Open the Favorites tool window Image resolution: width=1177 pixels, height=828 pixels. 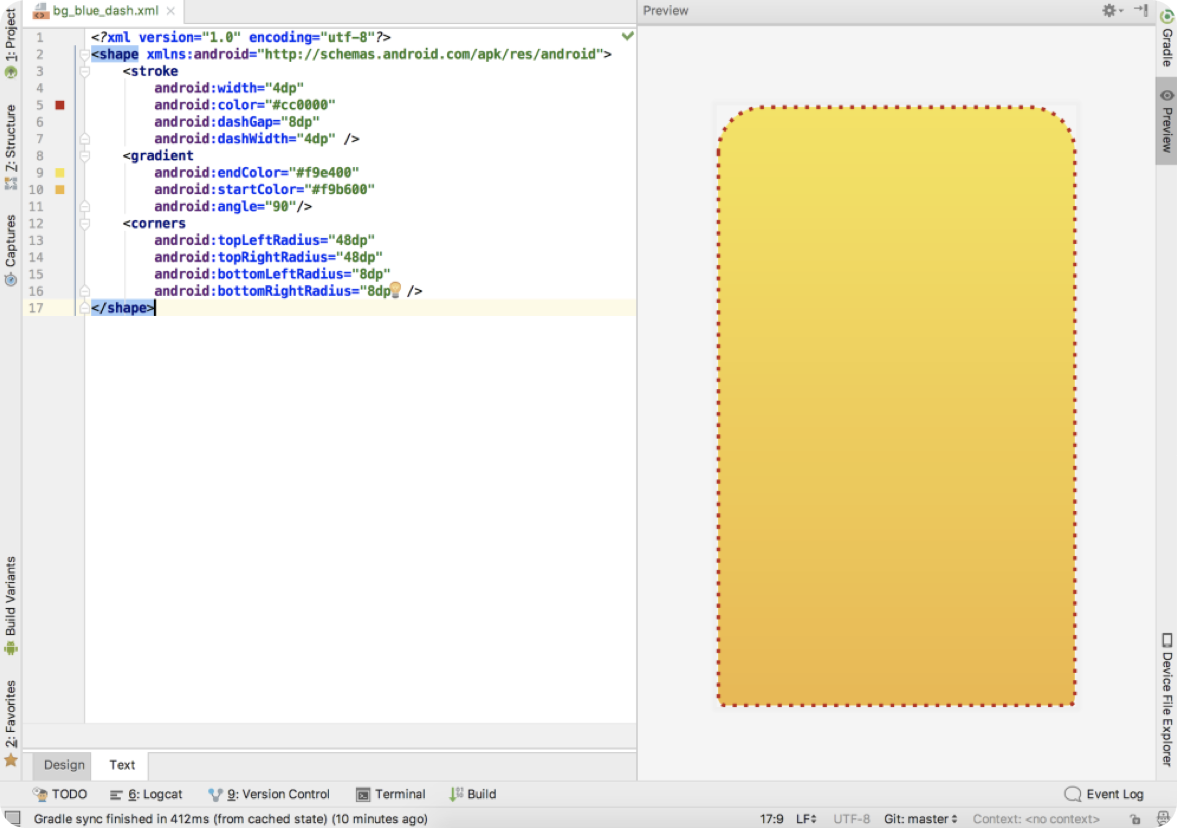[x=11, y=723]
